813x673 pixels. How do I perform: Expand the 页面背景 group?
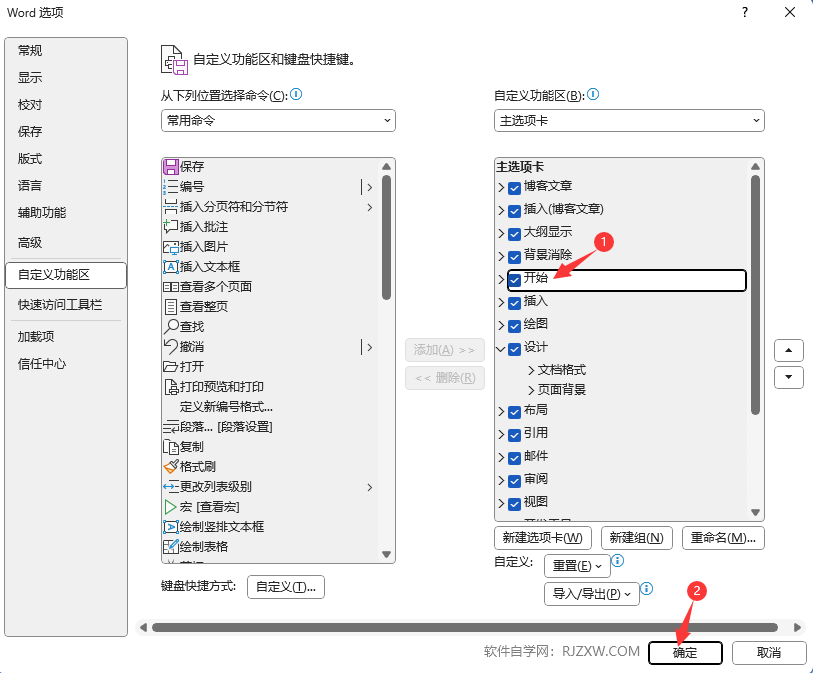531,390
